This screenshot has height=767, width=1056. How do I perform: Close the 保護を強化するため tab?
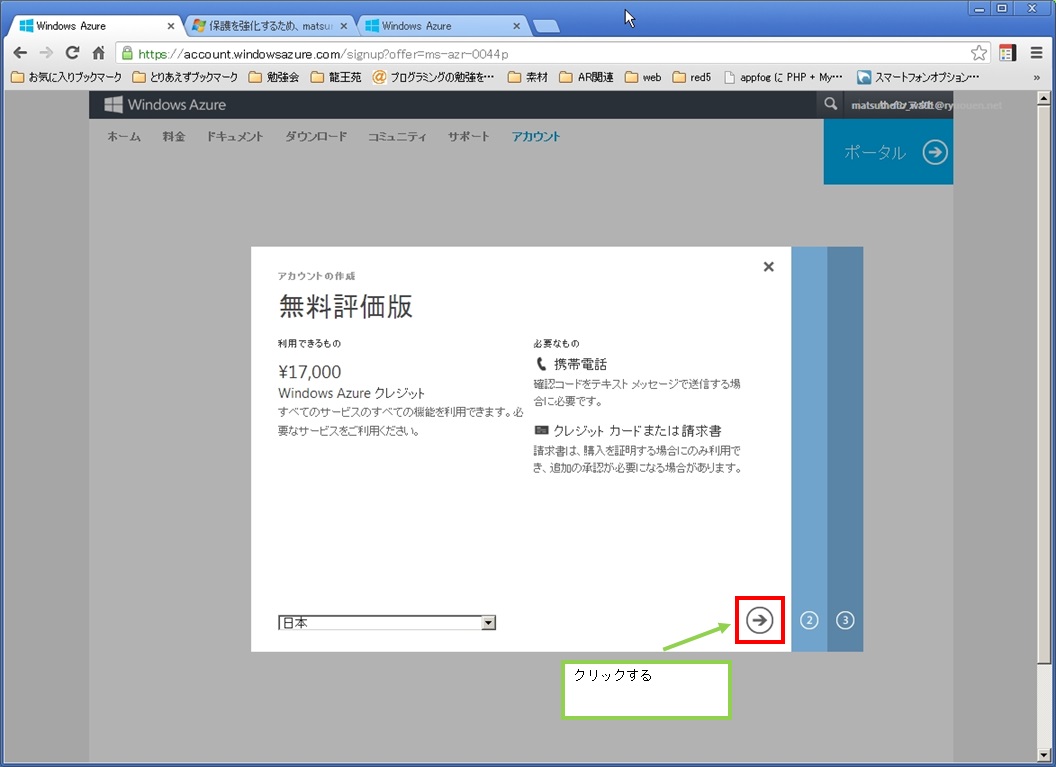[343, 26]
